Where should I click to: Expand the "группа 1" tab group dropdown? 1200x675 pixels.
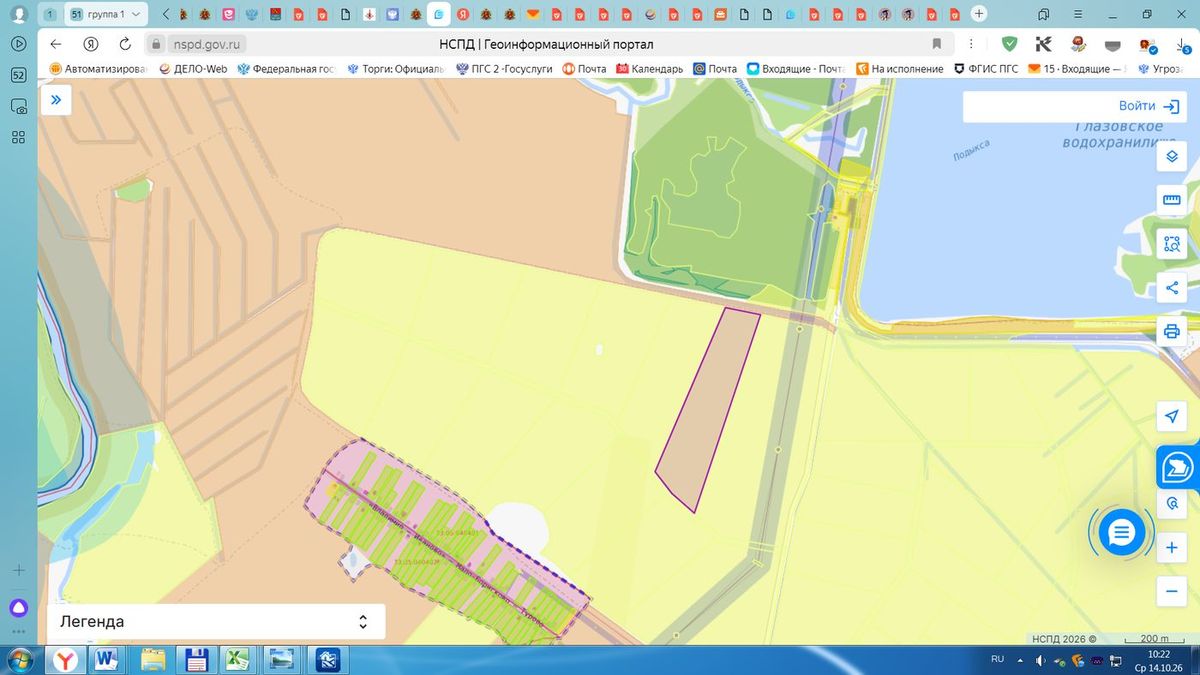pyautogui.click(x=136, y=15)
